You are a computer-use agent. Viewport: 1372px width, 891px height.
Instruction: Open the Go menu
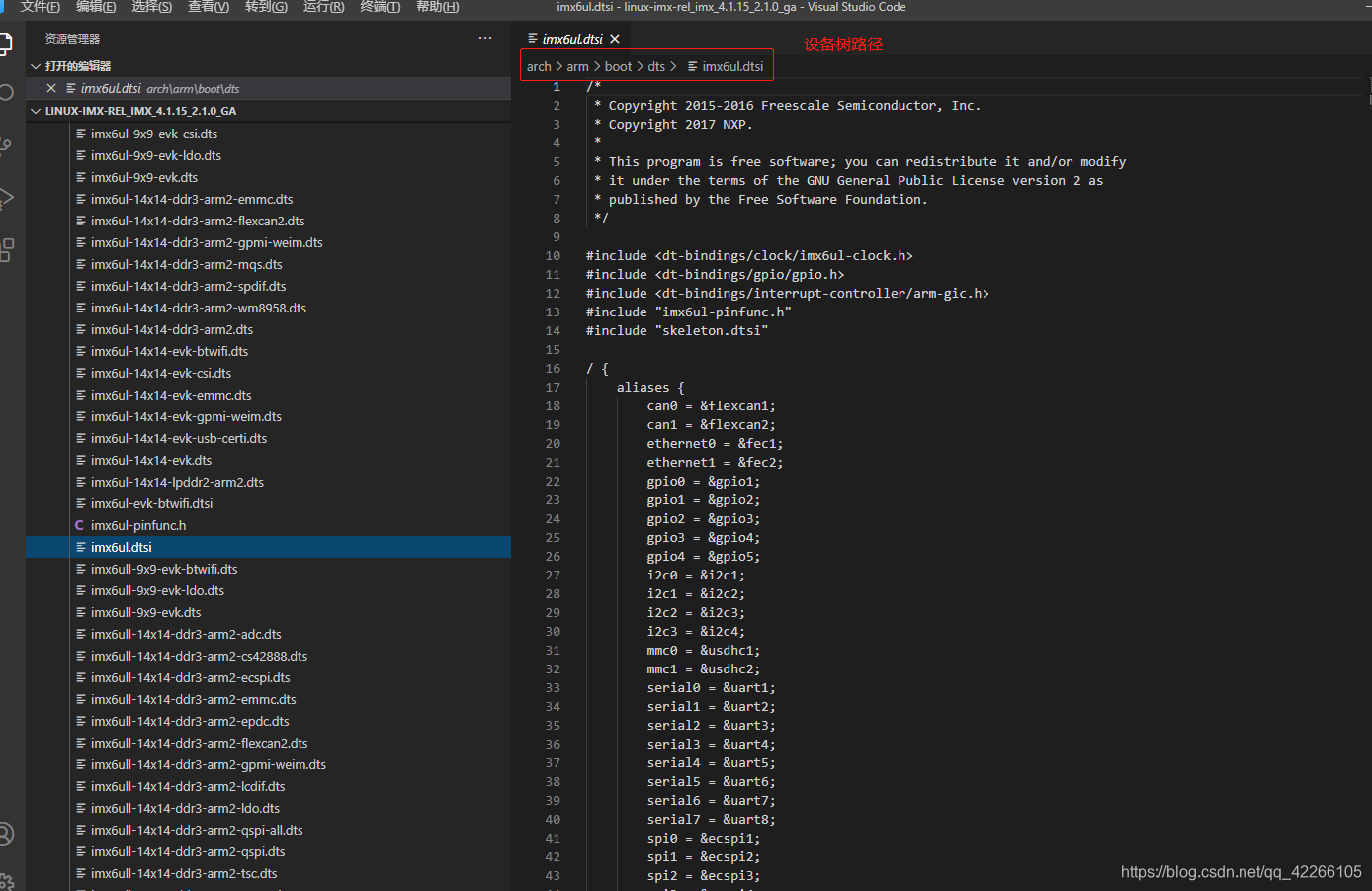[266, 7]
